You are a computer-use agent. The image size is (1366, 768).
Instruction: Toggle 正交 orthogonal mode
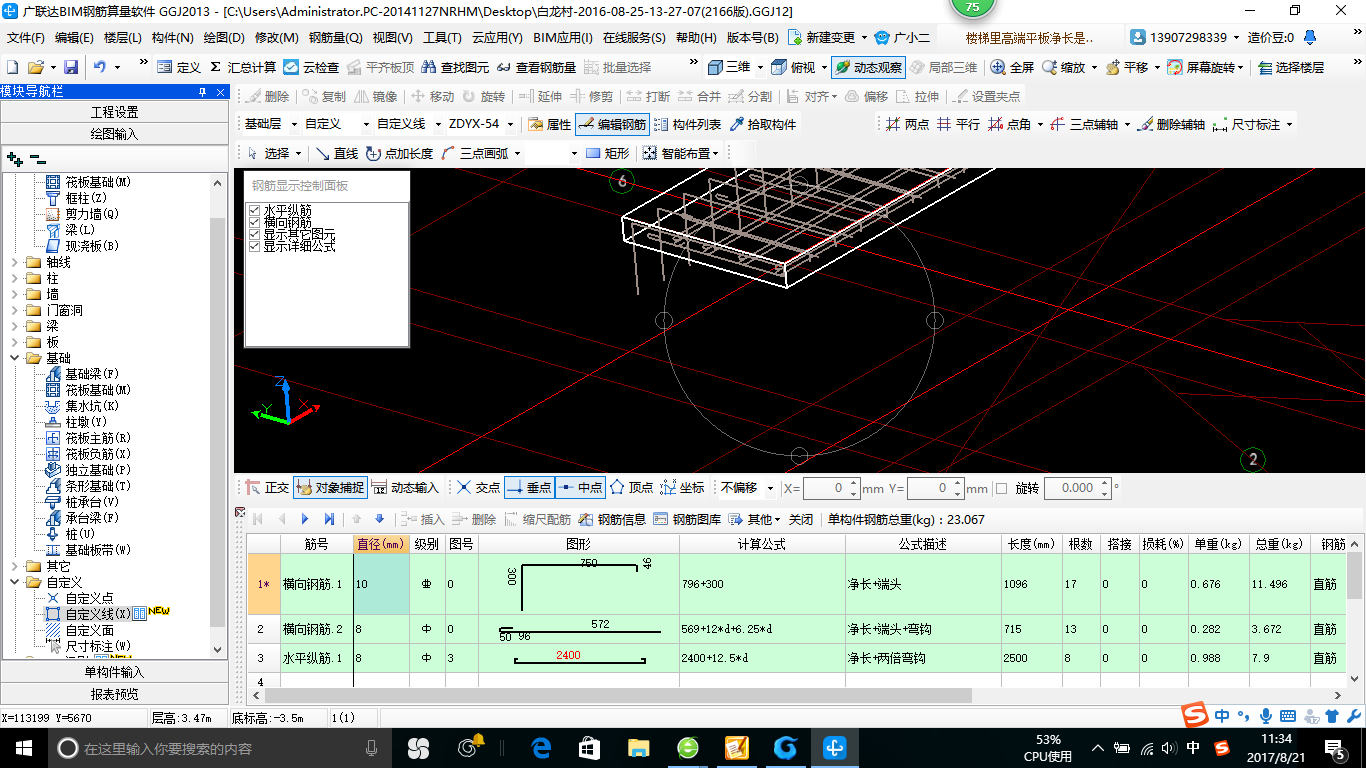tap(267, 488)
